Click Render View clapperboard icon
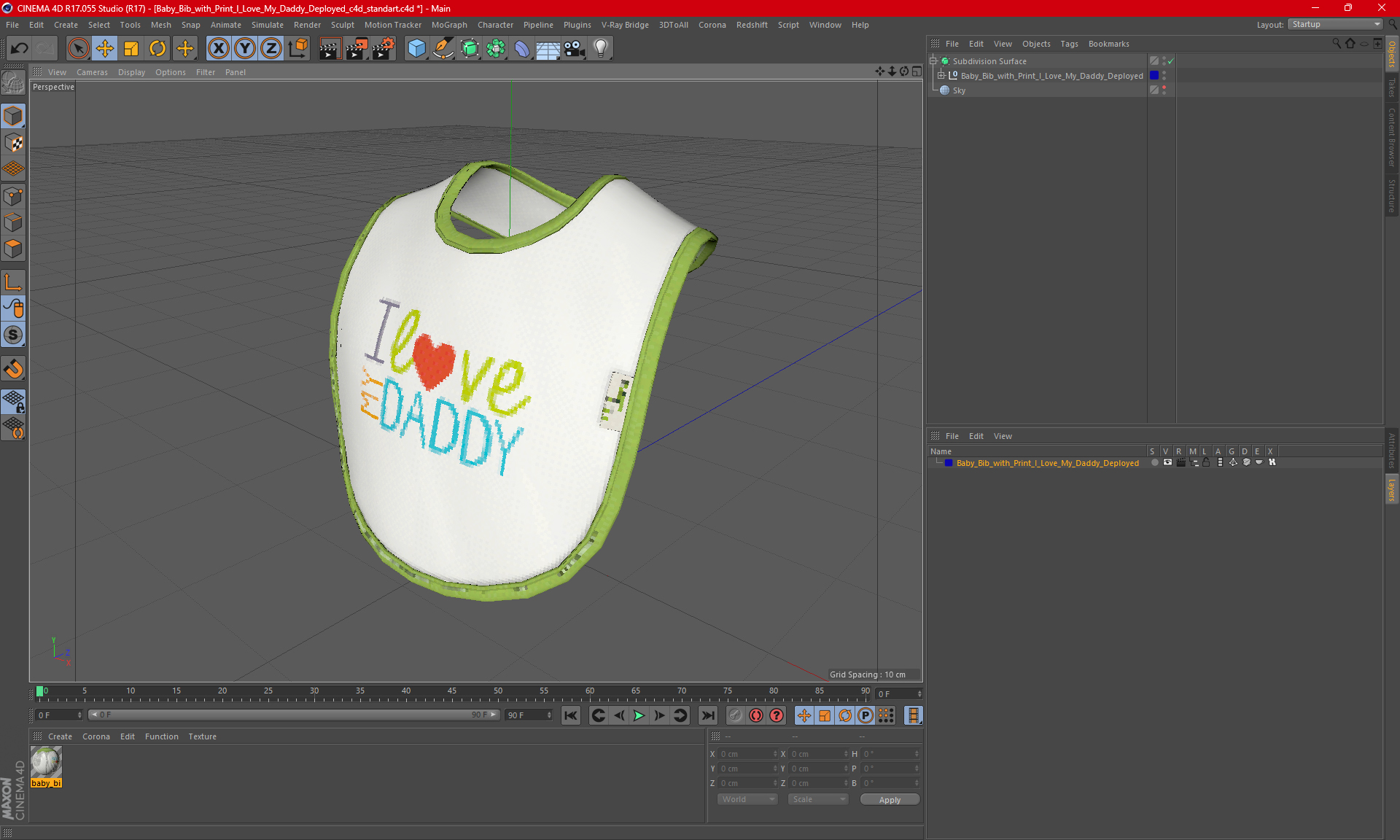 pos(330,49)
